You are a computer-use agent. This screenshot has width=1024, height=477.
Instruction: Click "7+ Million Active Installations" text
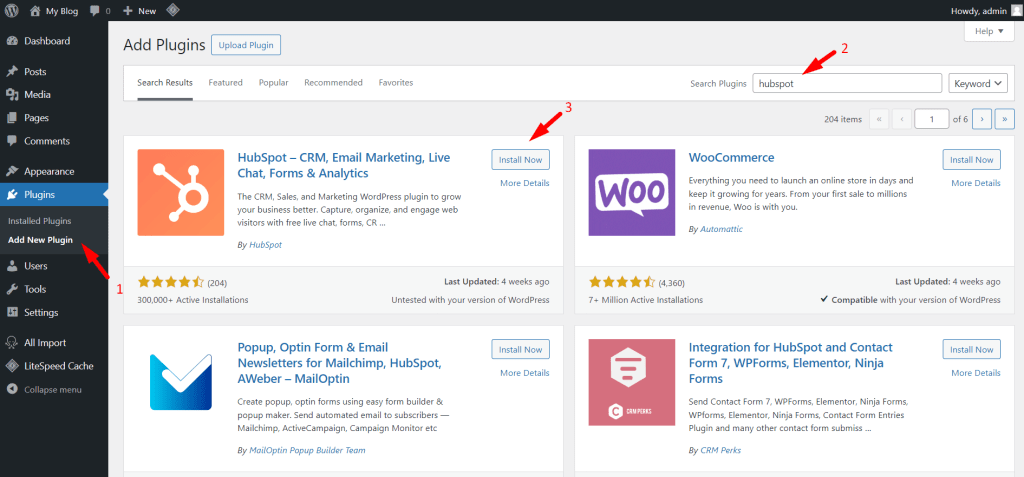point(646,300)
